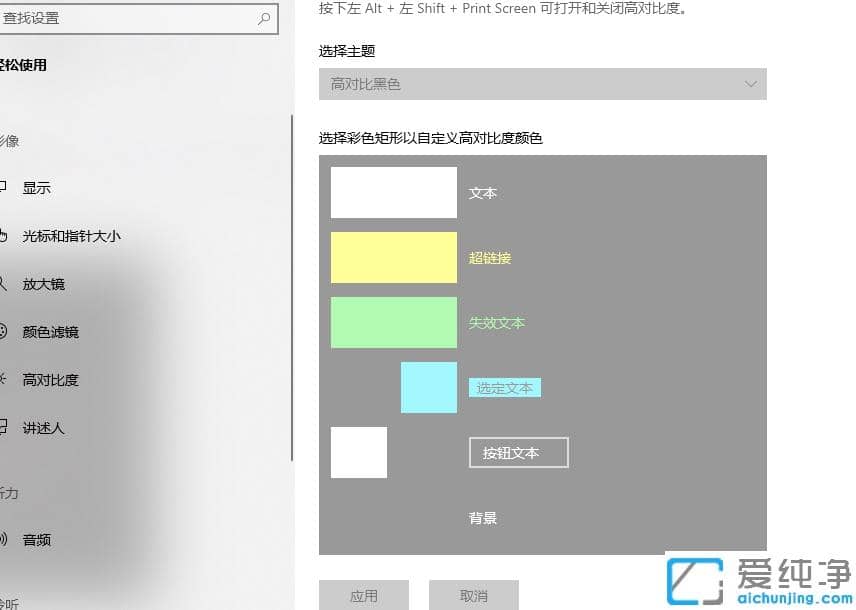Go to the 讲述人 settings page

[43, 428]
